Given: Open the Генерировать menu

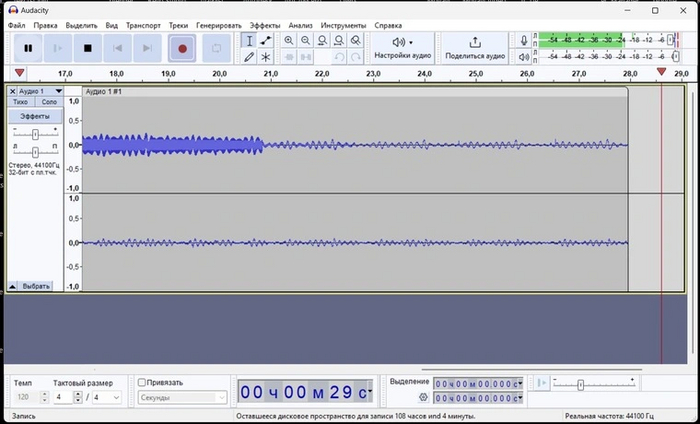Looking at the screenshot, I should [x=218, y=25].
